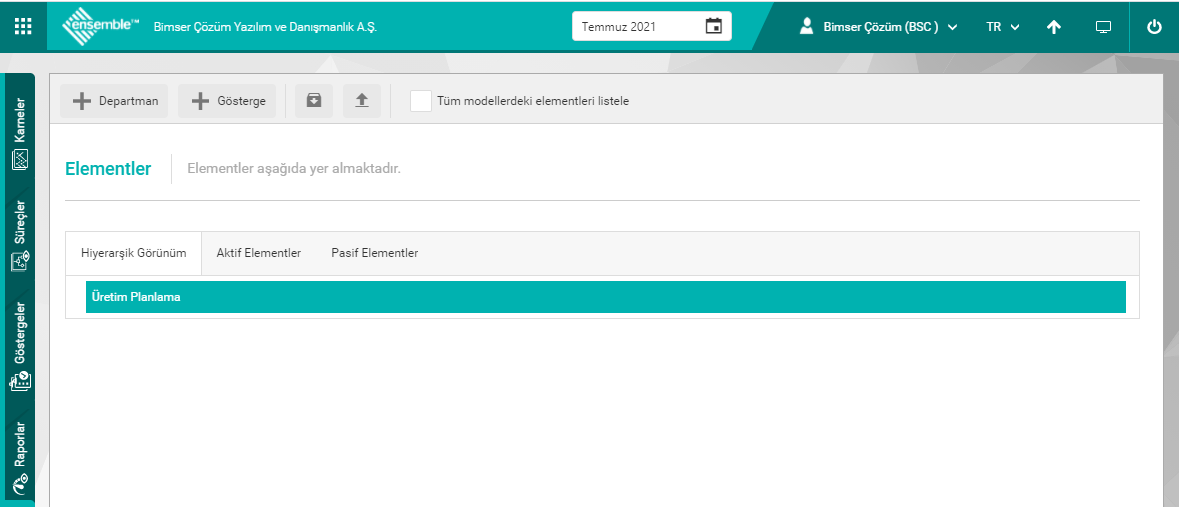
Task: Enable Tüm modellerdeki elementleri listele checkbox
Action: (x=421, y=101)
